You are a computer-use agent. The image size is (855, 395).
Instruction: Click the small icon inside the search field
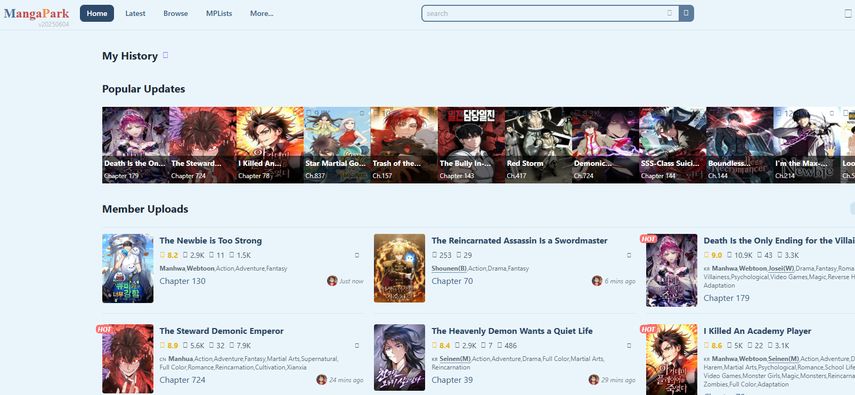[x=670, y=13]
